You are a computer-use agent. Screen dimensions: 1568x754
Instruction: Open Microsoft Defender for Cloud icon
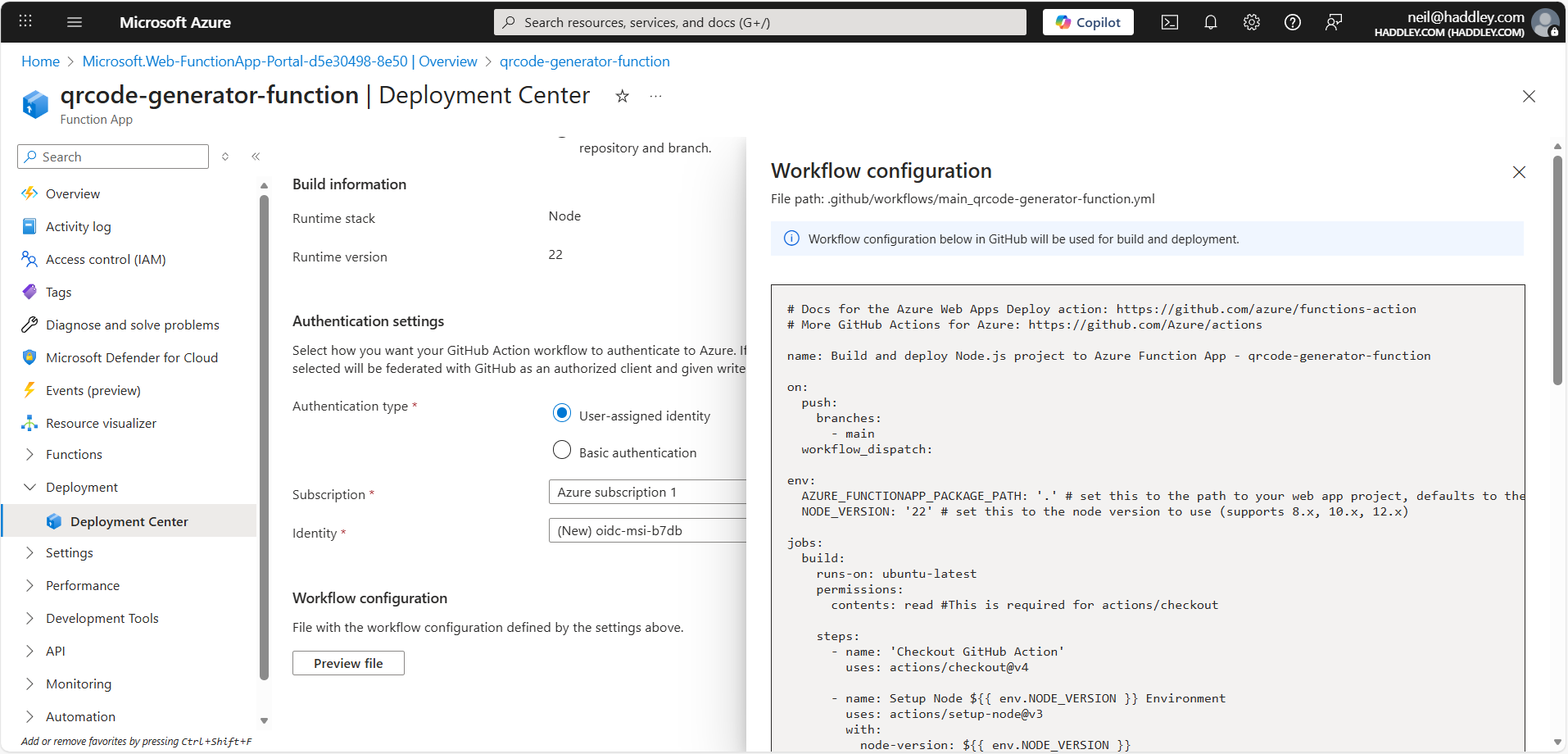coord(29,357)
